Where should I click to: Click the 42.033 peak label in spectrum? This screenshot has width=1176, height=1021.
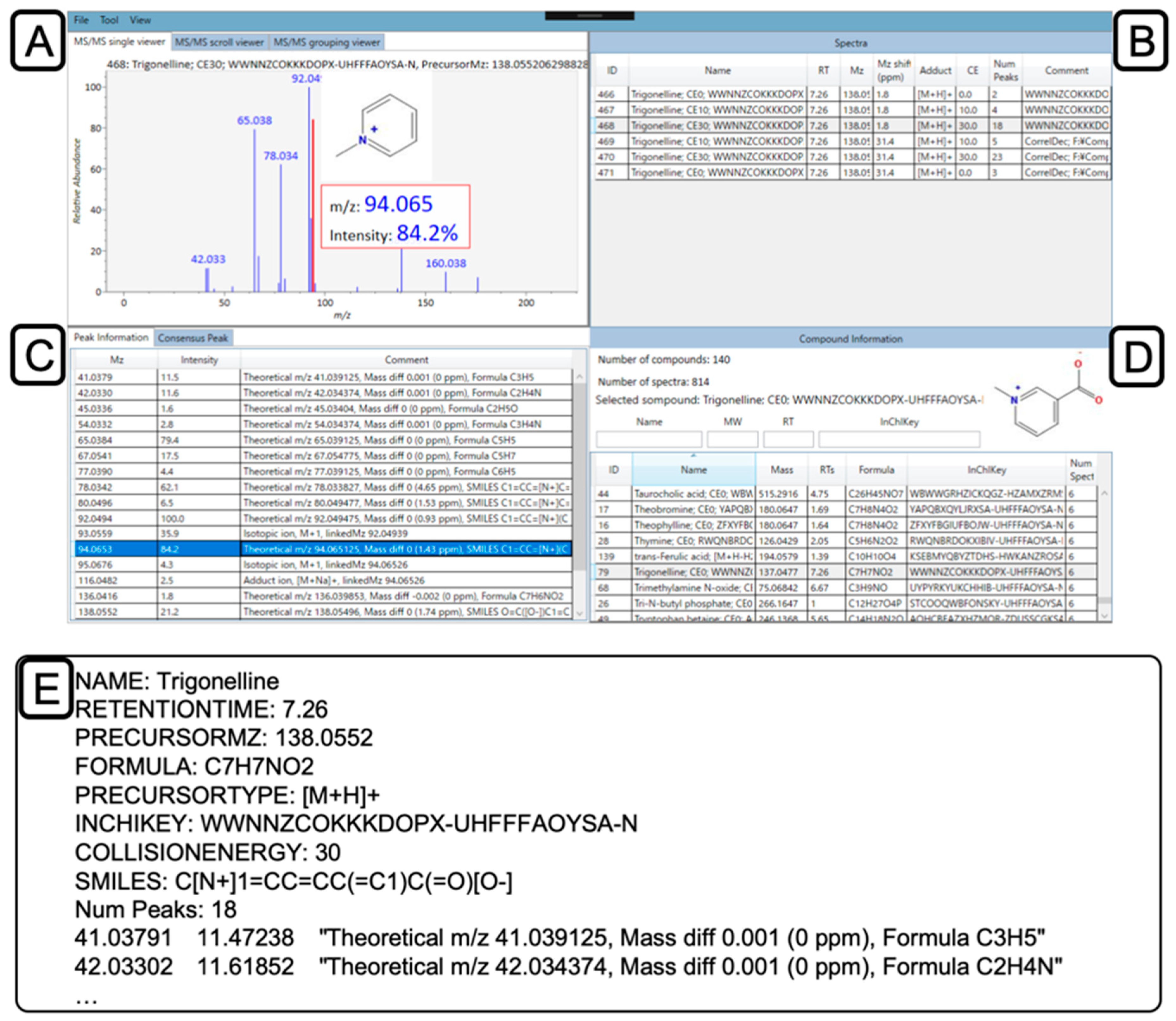(208, 259)
